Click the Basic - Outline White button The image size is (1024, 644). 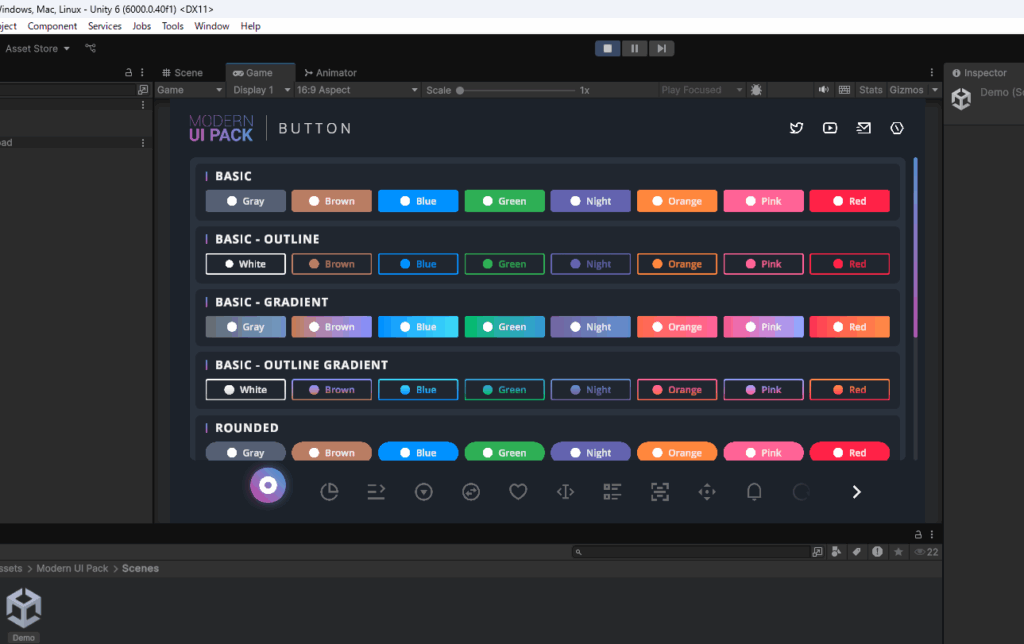click(246, 264)
